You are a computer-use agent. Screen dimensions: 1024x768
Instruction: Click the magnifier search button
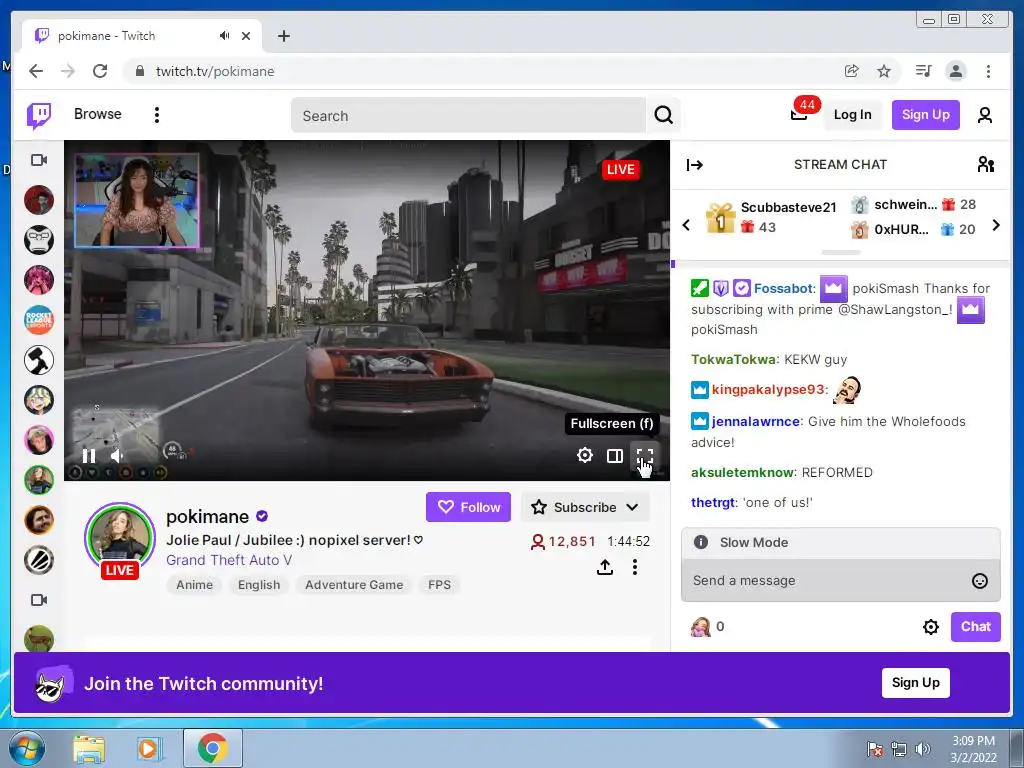click(664, 116)
